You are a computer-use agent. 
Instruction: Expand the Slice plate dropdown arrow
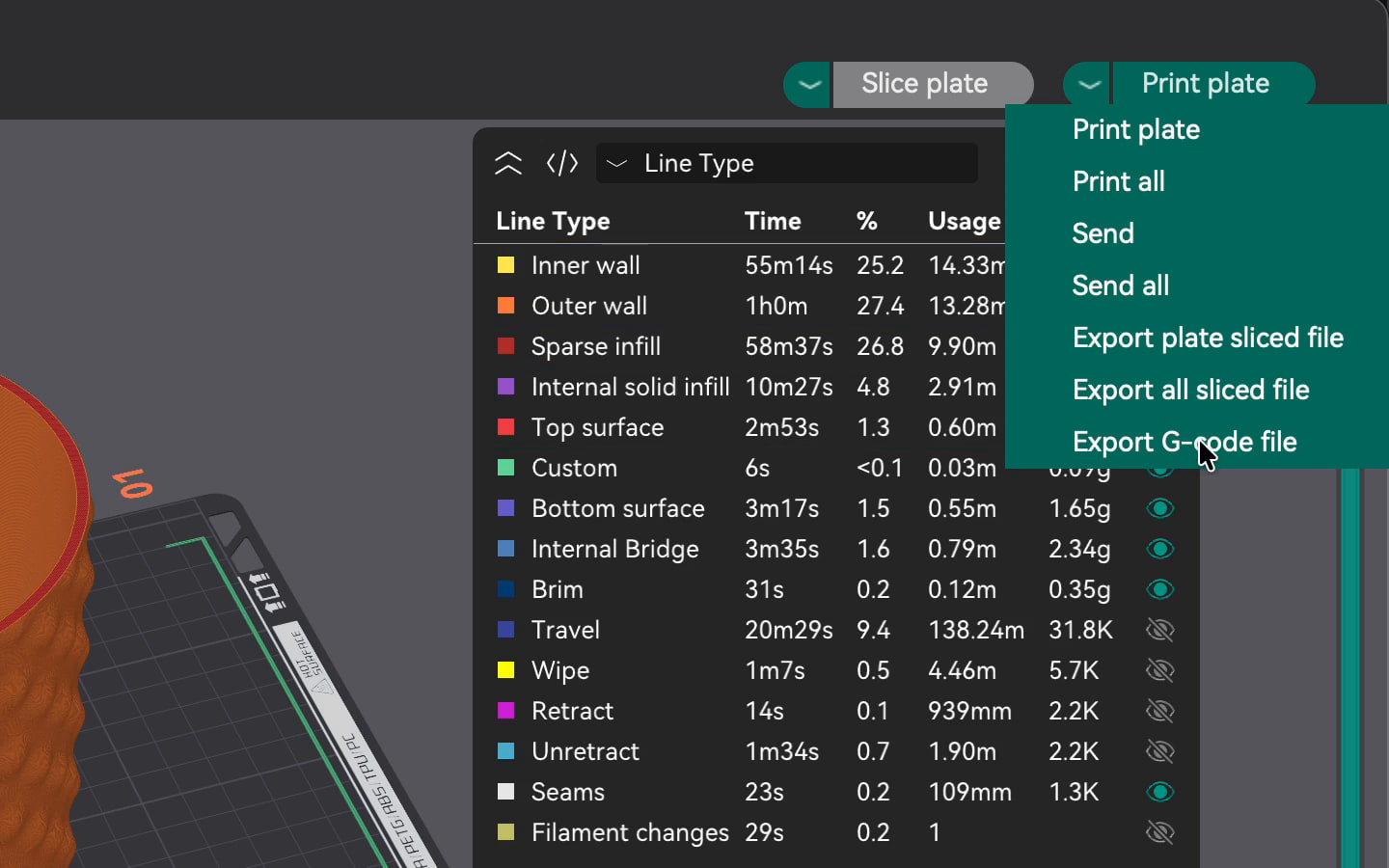click(808, 84)
